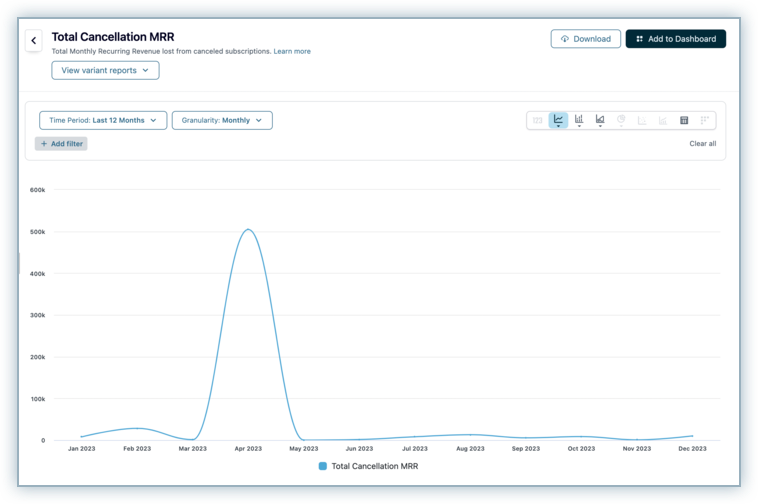Click the Apr 2023 peak on chart line

point(247,230)
